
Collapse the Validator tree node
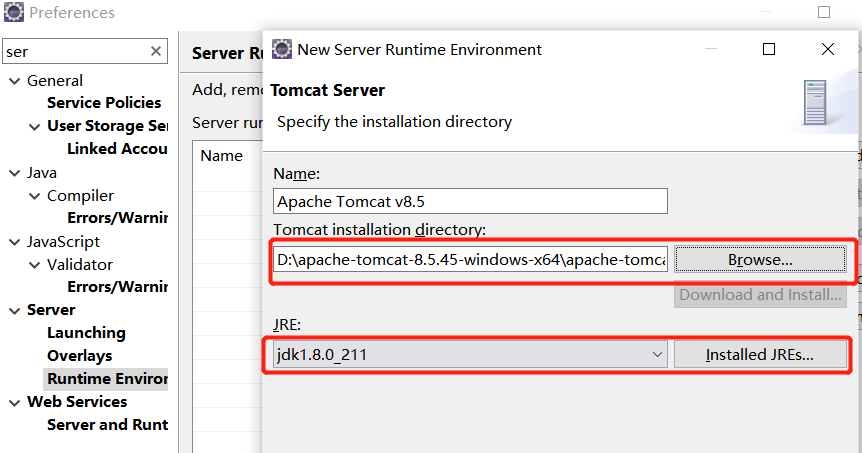click(x=35, y=265)
